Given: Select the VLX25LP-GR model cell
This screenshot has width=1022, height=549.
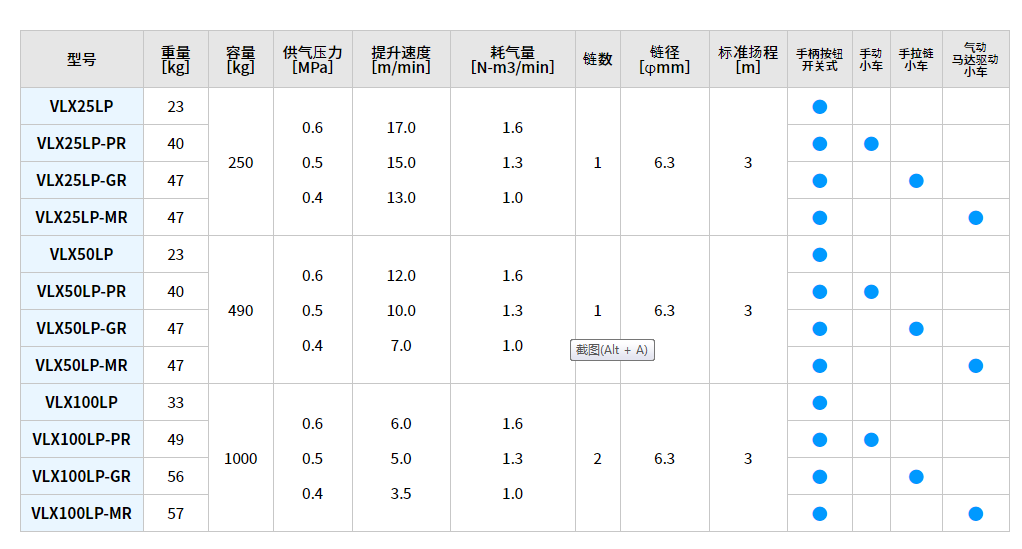Looking at the screenshot, I should (81, 181).
